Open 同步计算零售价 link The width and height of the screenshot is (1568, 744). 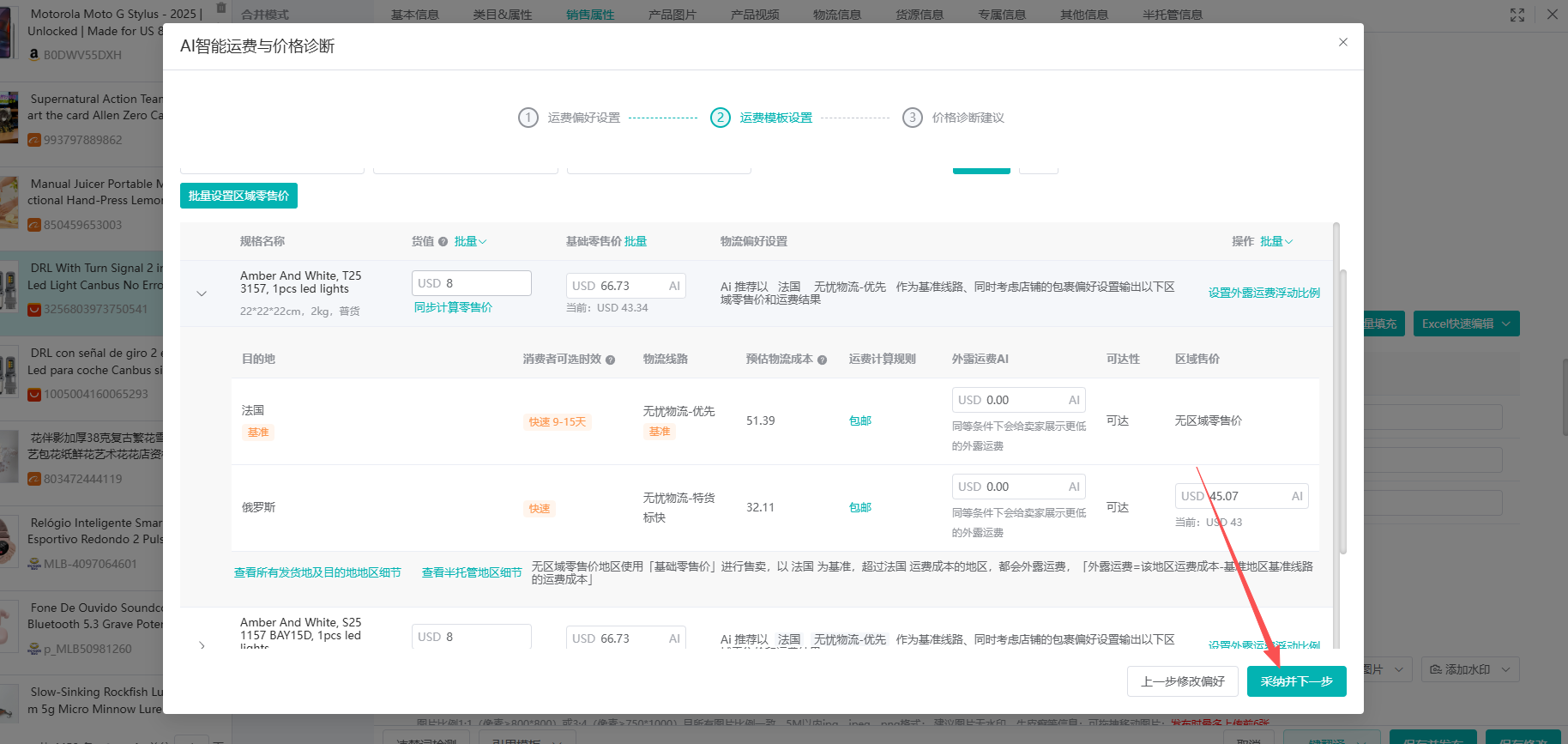click(x=453, y=307)
